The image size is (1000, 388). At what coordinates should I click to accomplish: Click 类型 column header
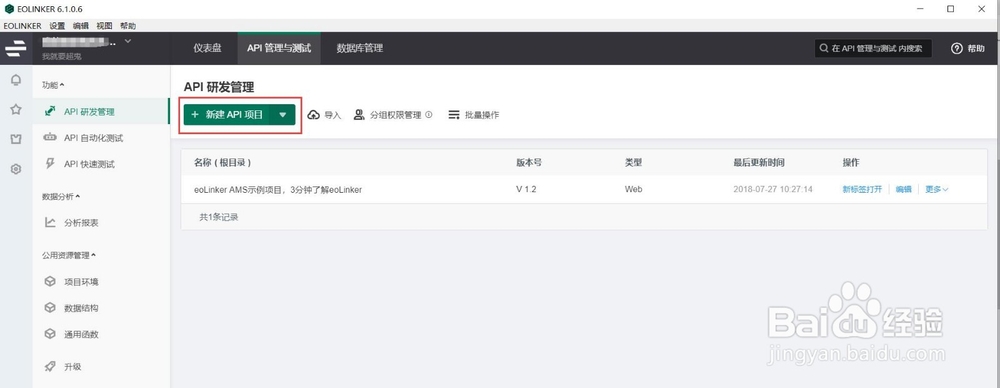pos(633,163)
